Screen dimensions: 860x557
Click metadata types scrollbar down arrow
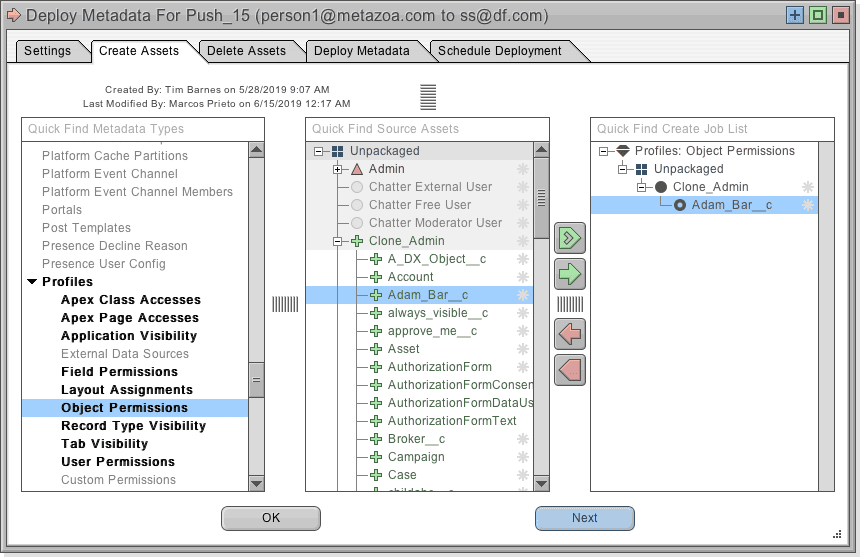coord(256,484)
